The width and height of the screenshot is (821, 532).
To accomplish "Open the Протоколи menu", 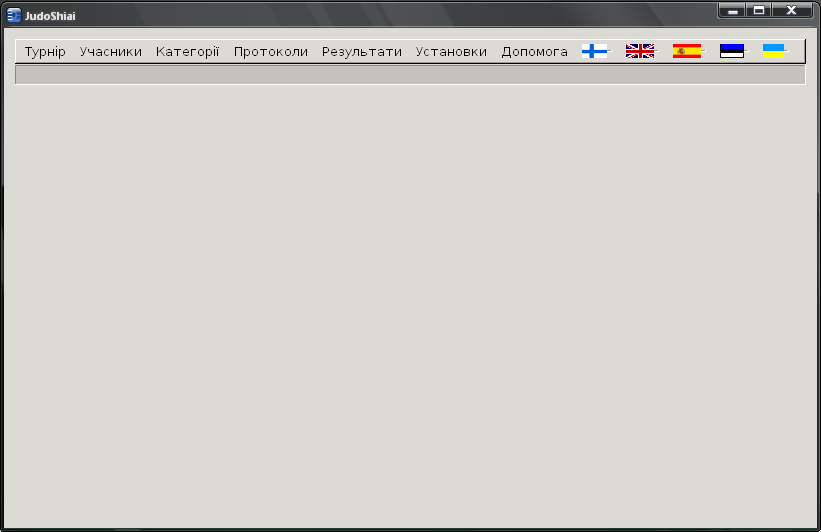I will point(271,52).
